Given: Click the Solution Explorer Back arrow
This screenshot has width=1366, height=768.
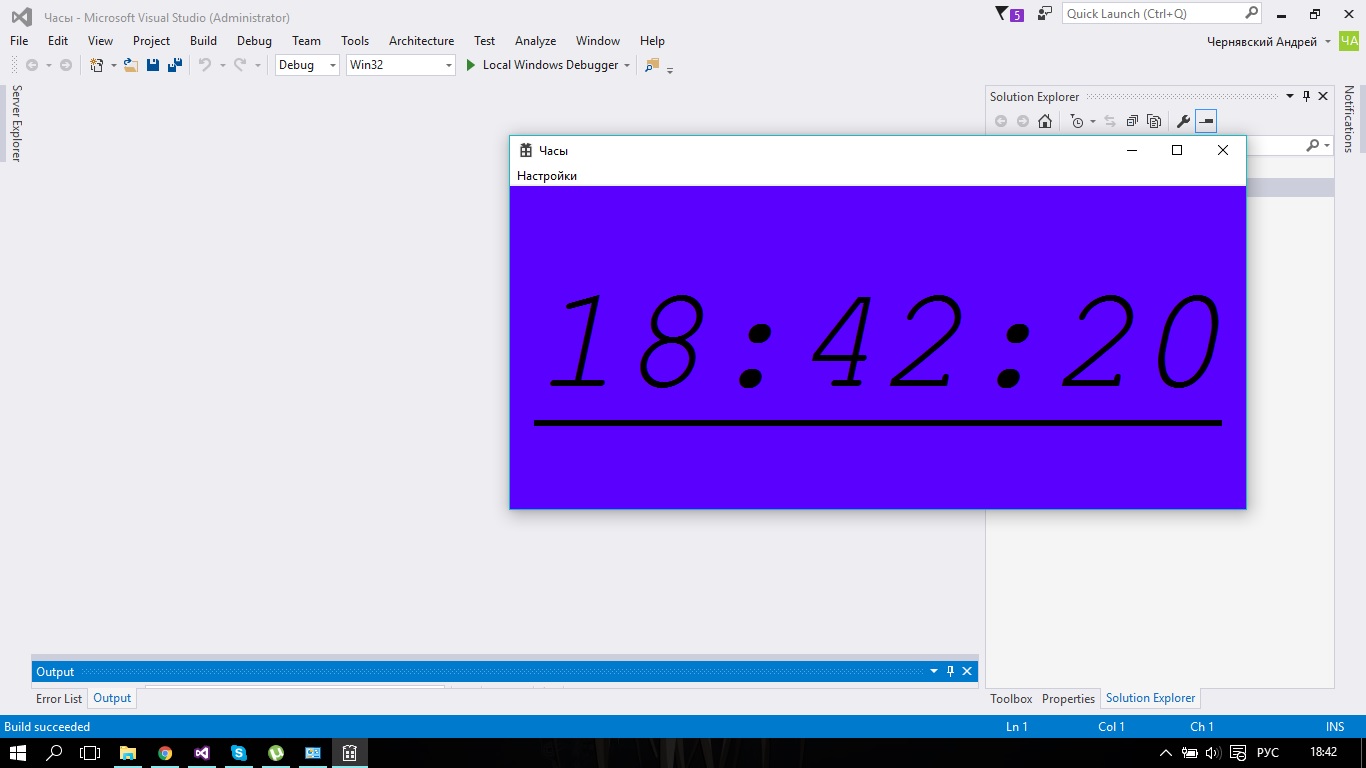Looking at the screenshot, I should (1001, 121).
